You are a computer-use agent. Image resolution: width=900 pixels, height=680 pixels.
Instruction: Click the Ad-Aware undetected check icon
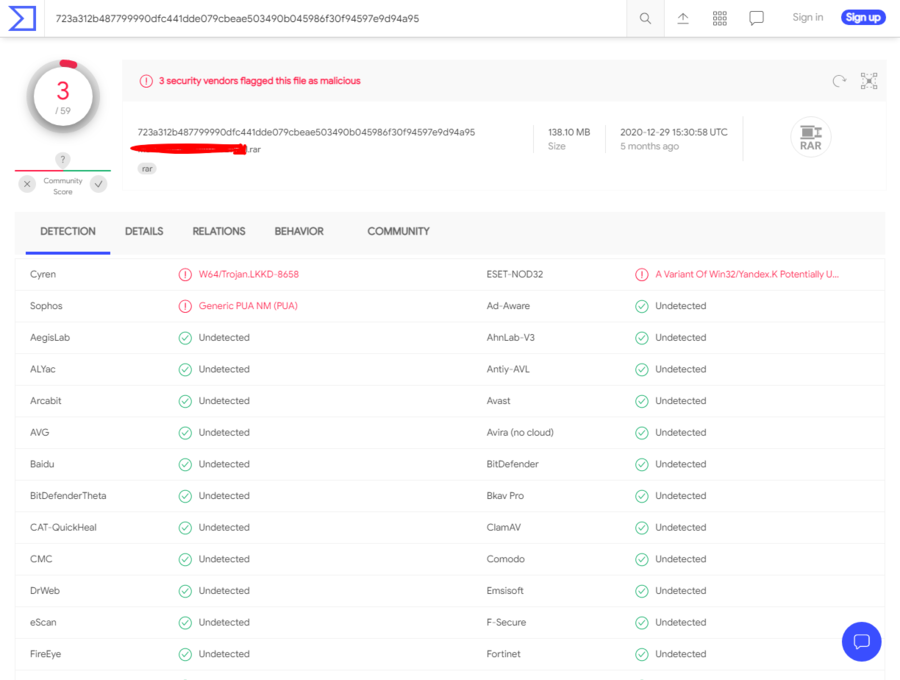(642, 306)
